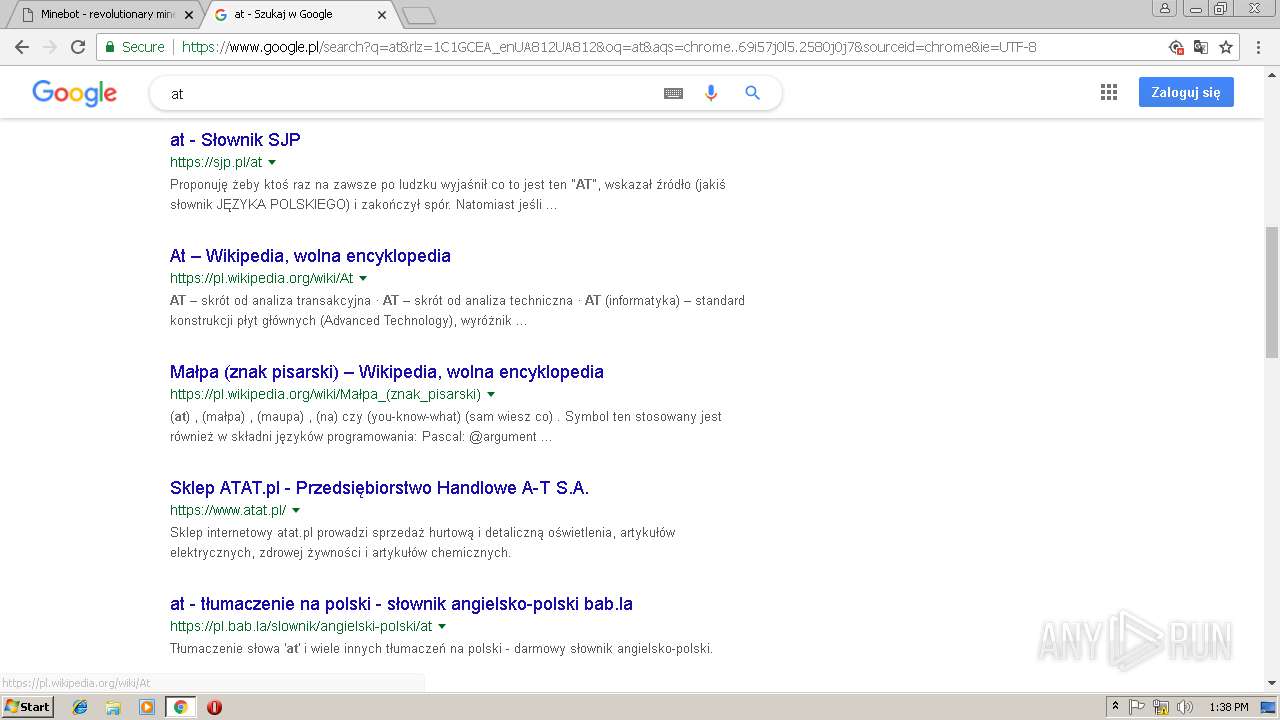
Task: Select the 'at - Szukaj w Google' tab
Action: tap(298, 15)
